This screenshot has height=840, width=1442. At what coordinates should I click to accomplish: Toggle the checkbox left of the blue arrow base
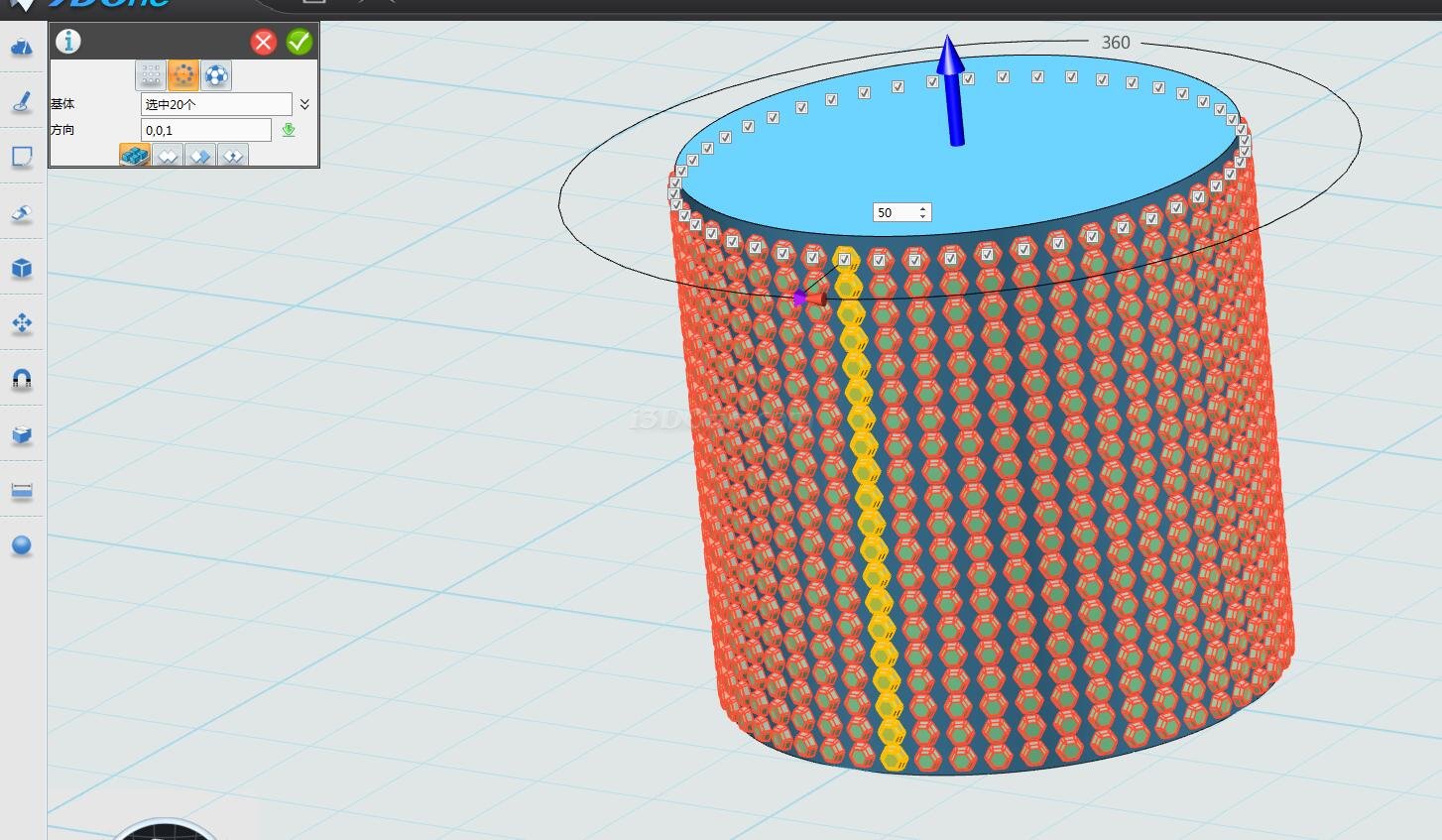point(932,81)
